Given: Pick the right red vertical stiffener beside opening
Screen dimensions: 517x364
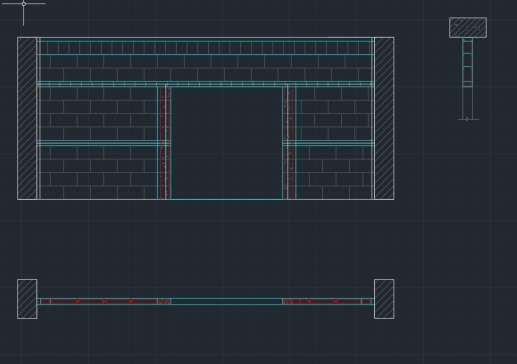Looking at the screenshot, I should (289, 143).
